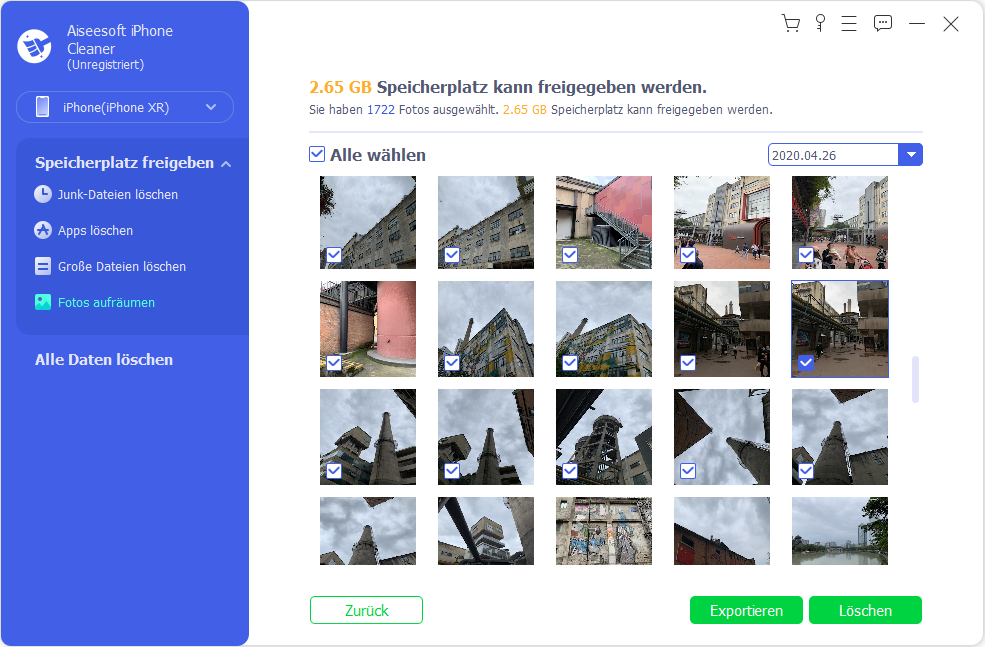Click the shopping cart icon

click(x=790, y=24)
